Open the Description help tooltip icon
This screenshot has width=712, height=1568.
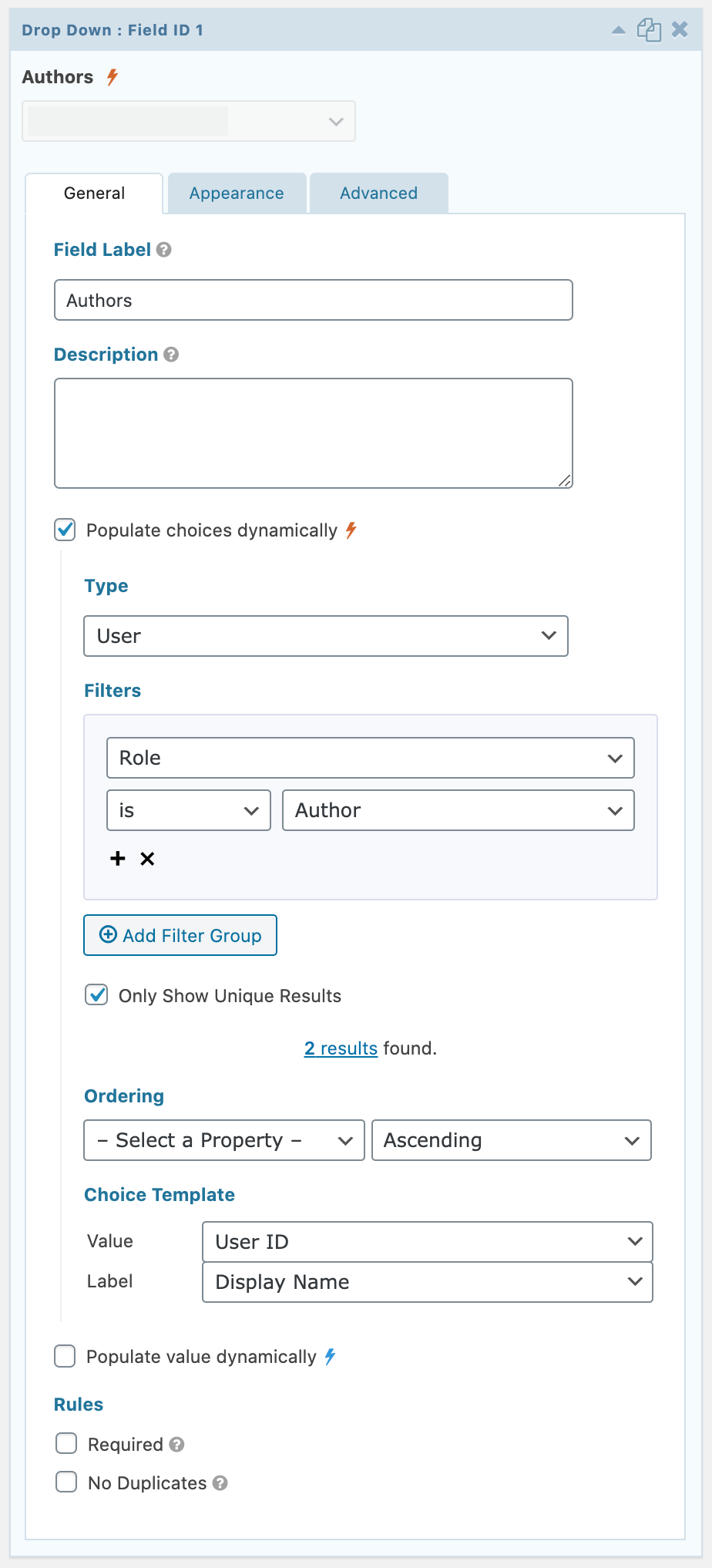[171, 355]
